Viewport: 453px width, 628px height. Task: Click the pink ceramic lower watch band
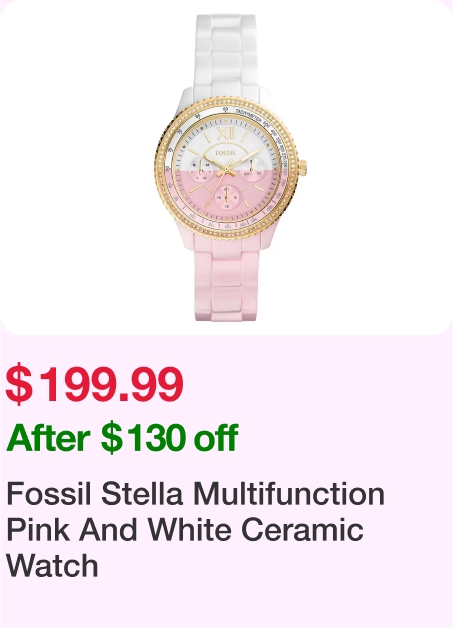[x=228, y=278]
